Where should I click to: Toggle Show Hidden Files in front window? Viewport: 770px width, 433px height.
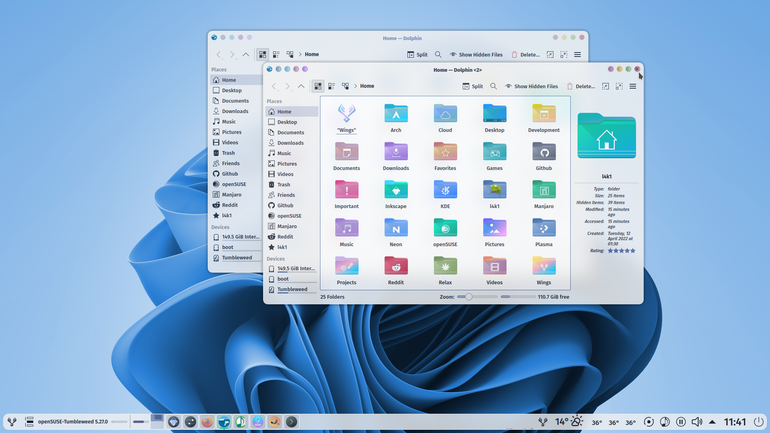(531, 86)
